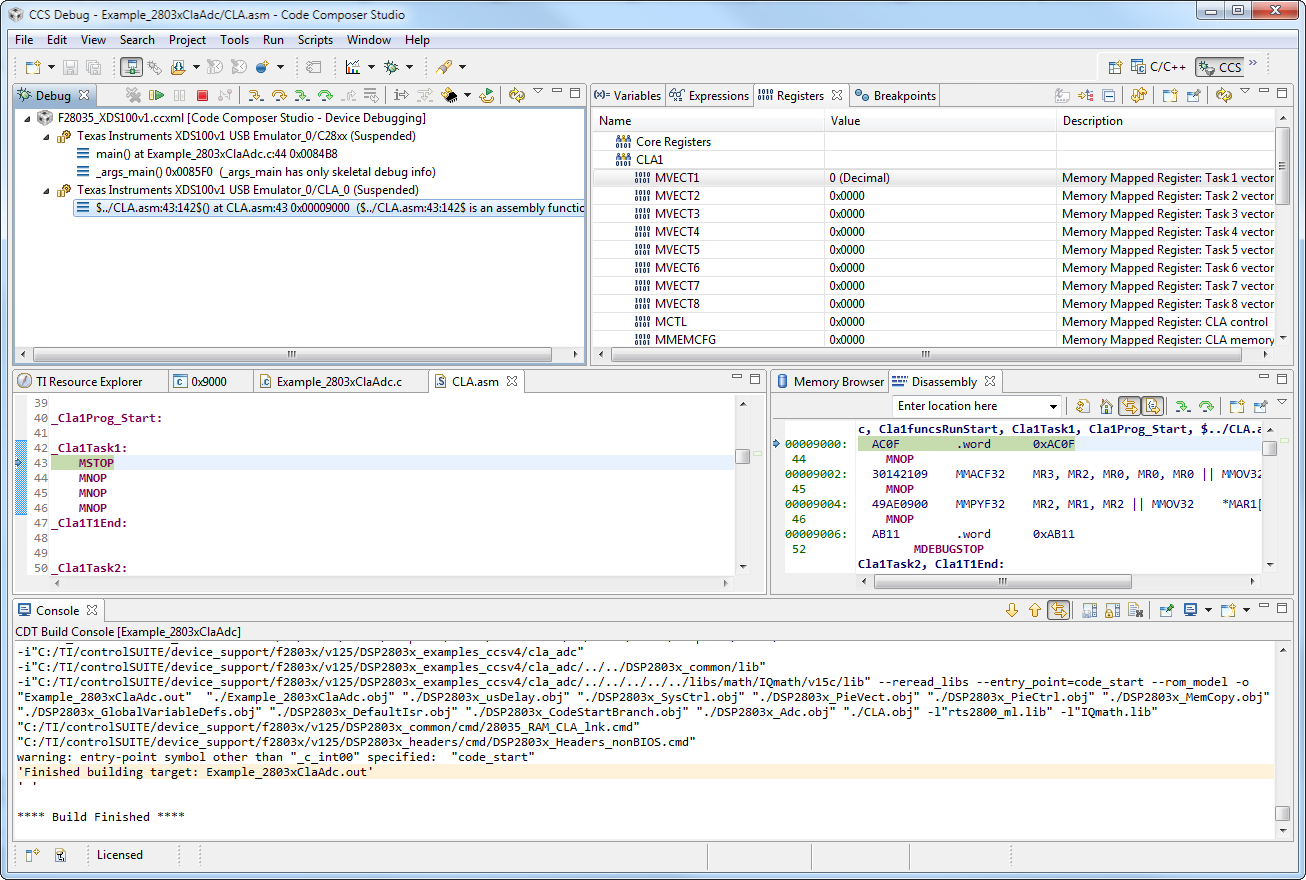Collapse the CLA_0 emulator thread node

click(x=46, y=190)
